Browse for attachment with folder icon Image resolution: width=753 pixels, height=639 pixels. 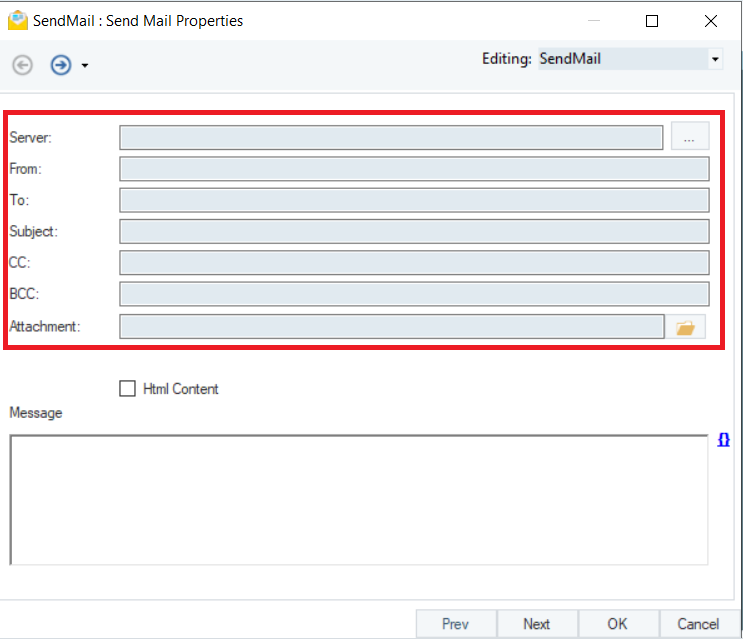(x=685, y=327)
